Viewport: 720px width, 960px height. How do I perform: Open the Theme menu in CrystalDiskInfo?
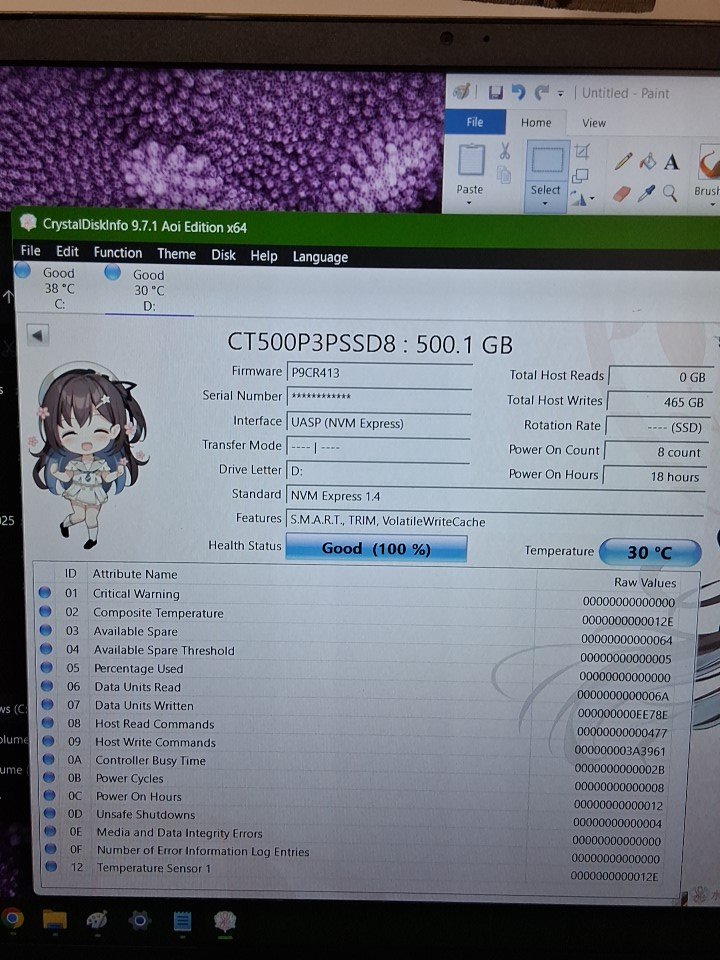[176, 254]
